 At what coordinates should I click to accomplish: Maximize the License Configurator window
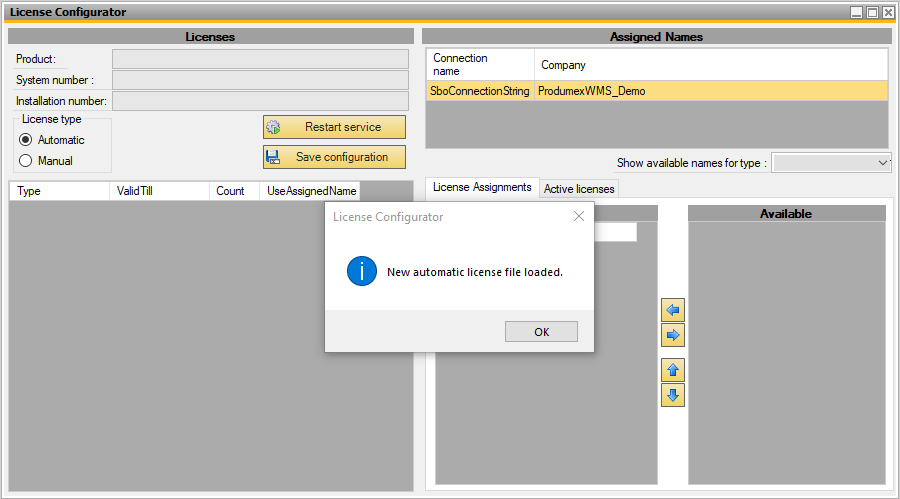(x=872, y=12)
